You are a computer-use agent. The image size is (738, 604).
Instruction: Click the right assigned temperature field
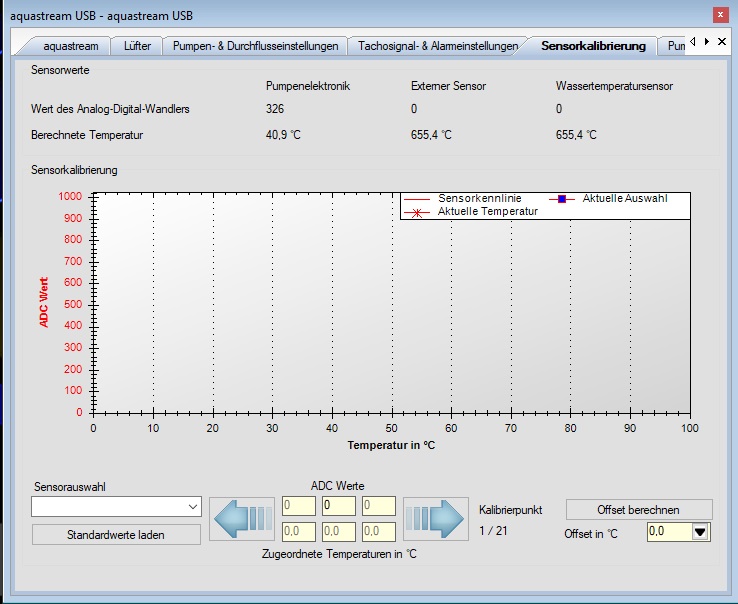point(379,532)
